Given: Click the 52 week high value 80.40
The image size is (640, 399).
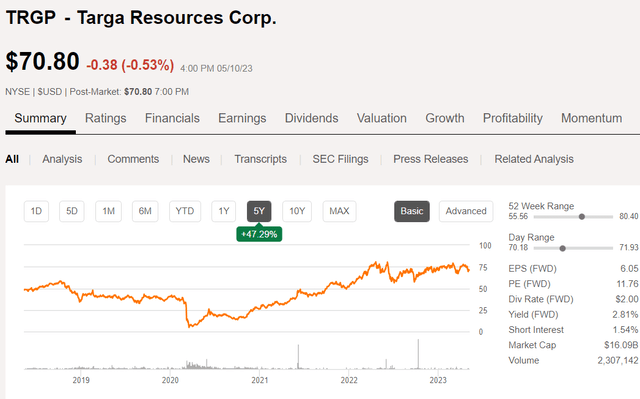Looking at the screenshot, I should point(629,217).
